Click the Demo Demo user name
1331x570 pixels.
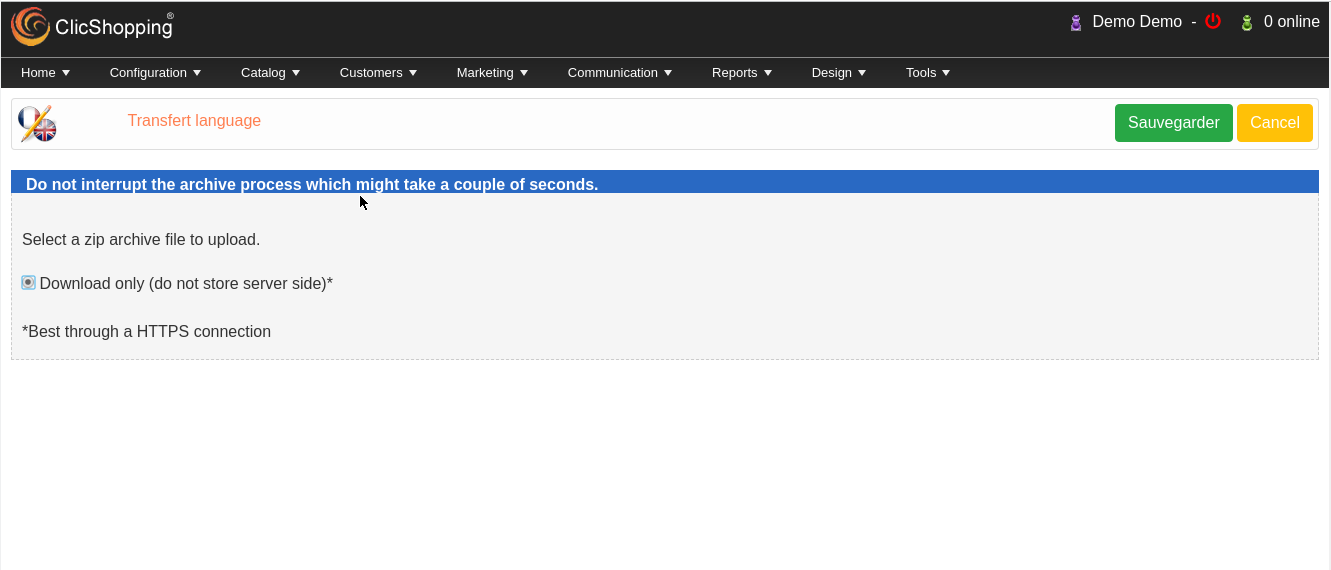click(1137, 22)
